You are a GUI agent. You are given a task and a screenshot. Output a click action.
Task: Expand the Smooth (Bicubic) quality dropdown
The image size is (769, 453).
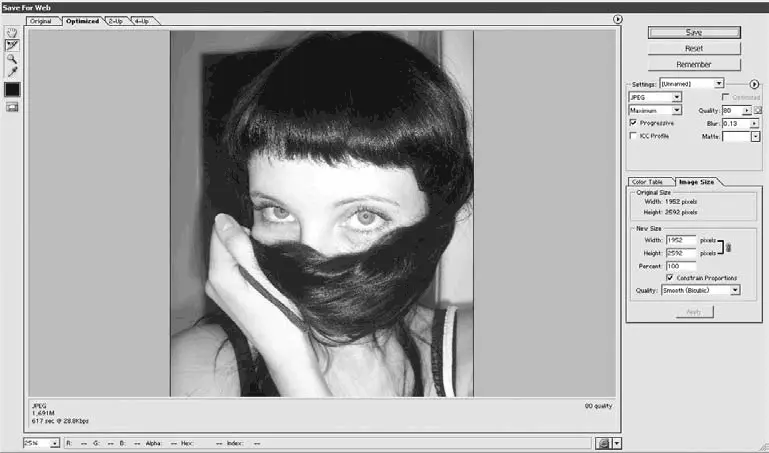[x=700, y=290]
